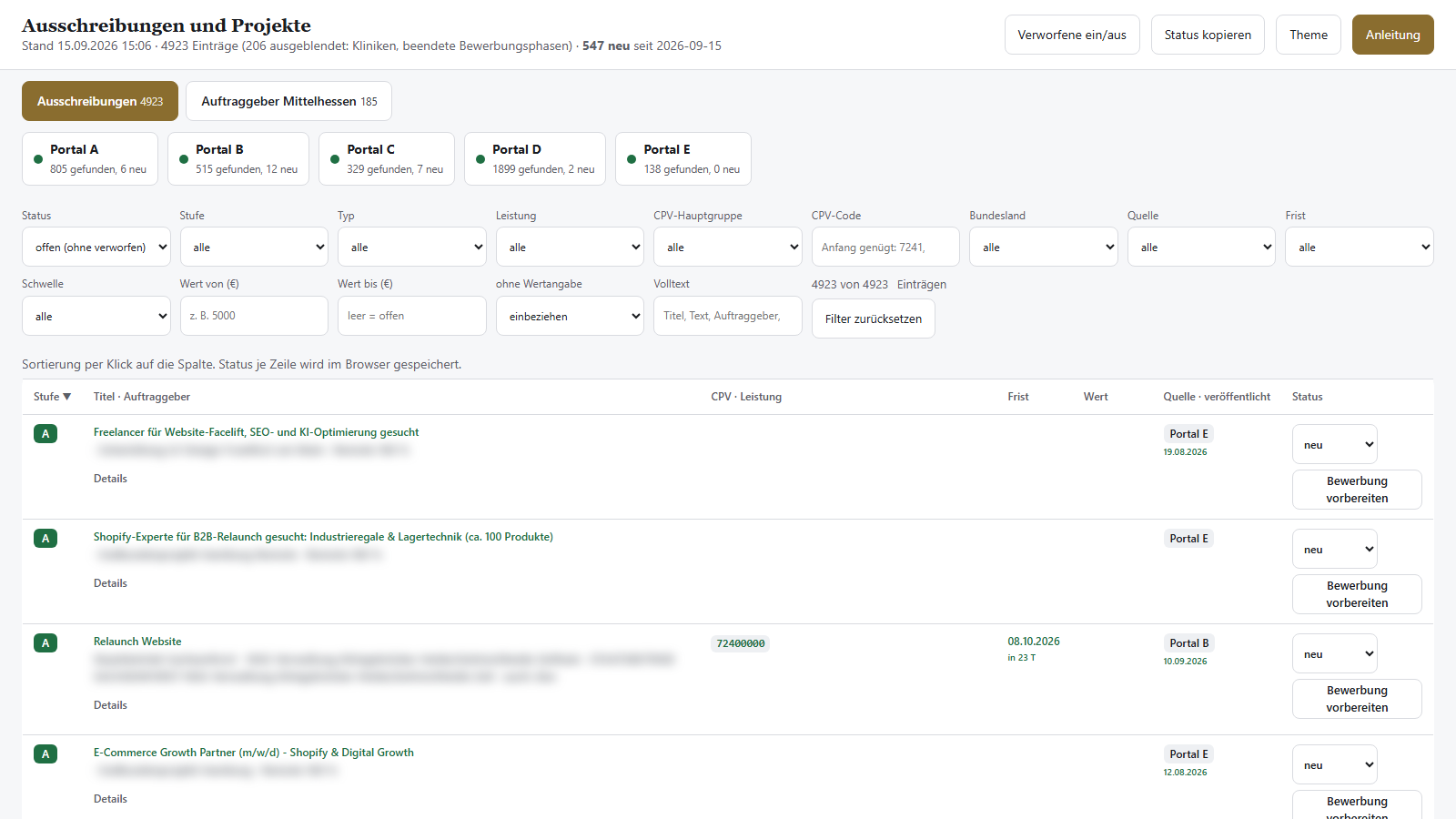1456x819 pixels.
Task: Select the Portal E source card
Action: pos(683,159)
